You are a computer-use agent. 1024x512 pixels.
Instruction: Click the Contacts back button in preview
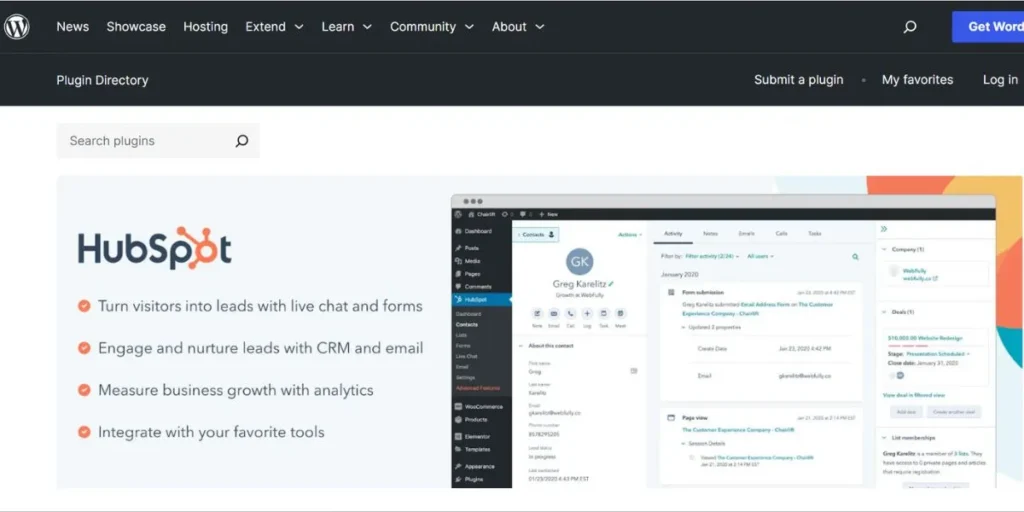coord(536,234)
